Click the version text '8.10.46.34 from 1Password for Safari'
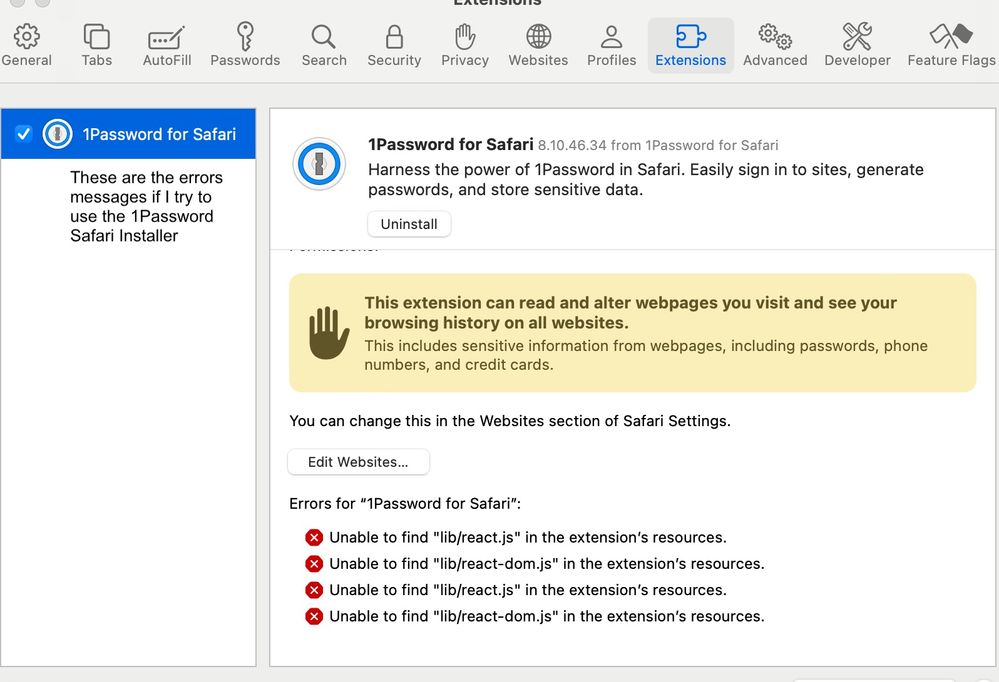The image size is (999, 682). 658,145
